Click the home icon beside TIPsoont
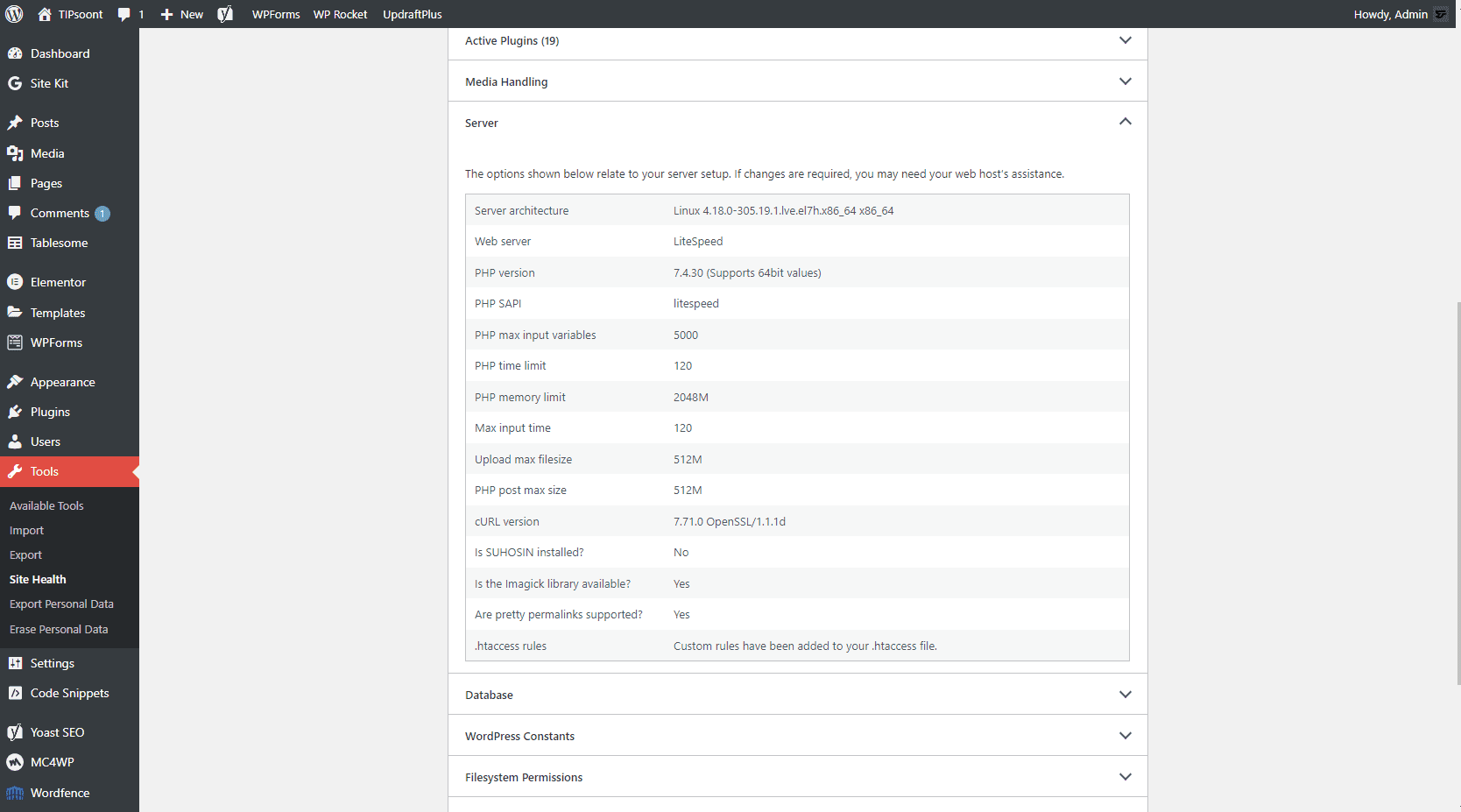The image size is (1461, 812). click(x=45, y=14)
